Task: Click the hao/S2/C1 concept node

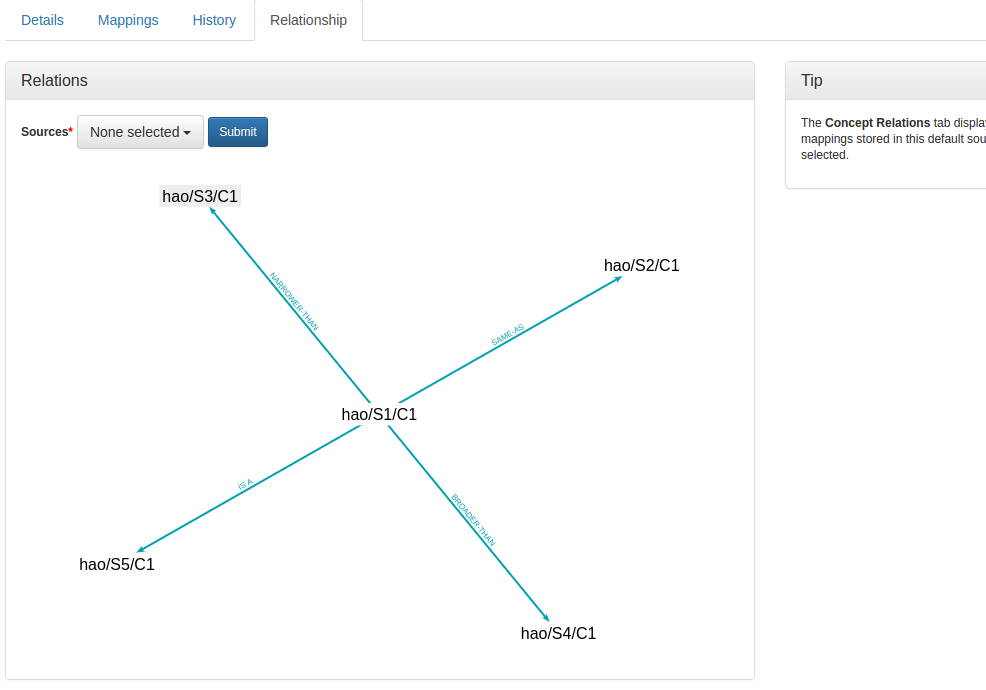Action: point(641,265)
